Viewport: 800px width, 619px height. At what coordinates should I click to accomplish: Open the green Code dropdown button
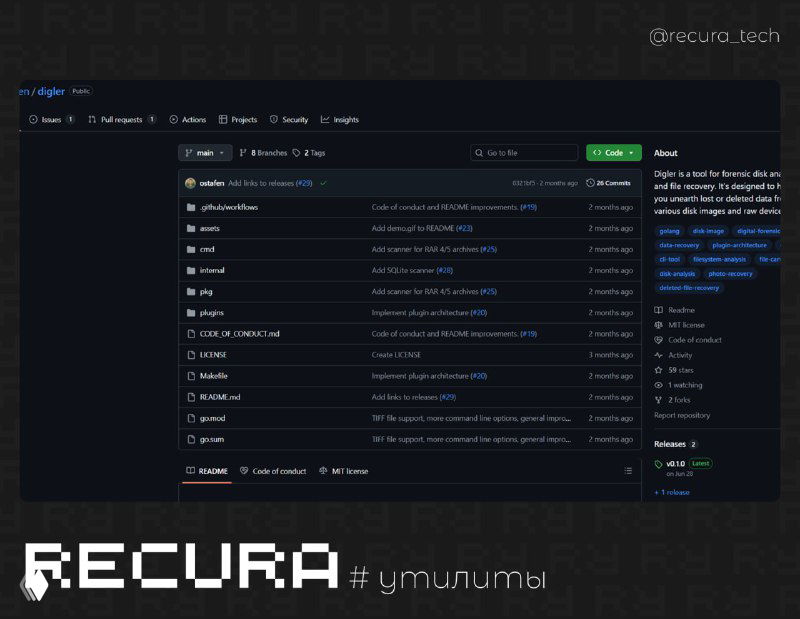(613, 153)
